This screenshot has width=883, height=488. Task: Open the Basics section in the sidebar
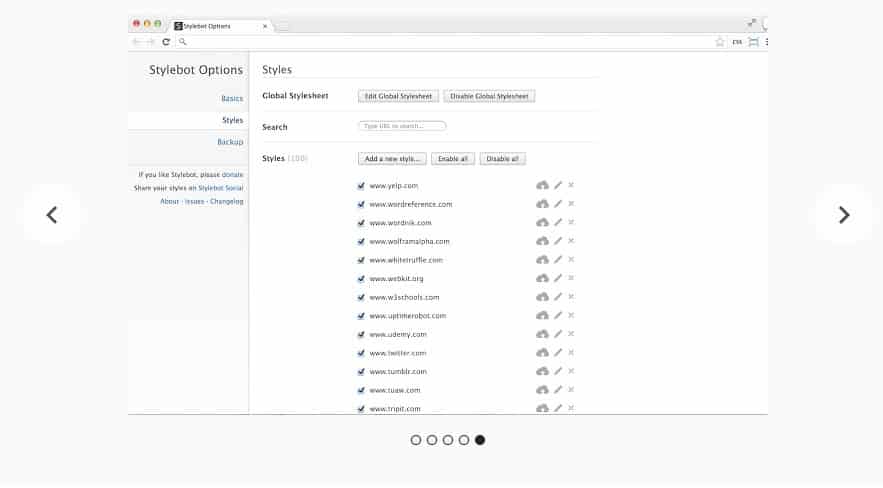point(232,99)
